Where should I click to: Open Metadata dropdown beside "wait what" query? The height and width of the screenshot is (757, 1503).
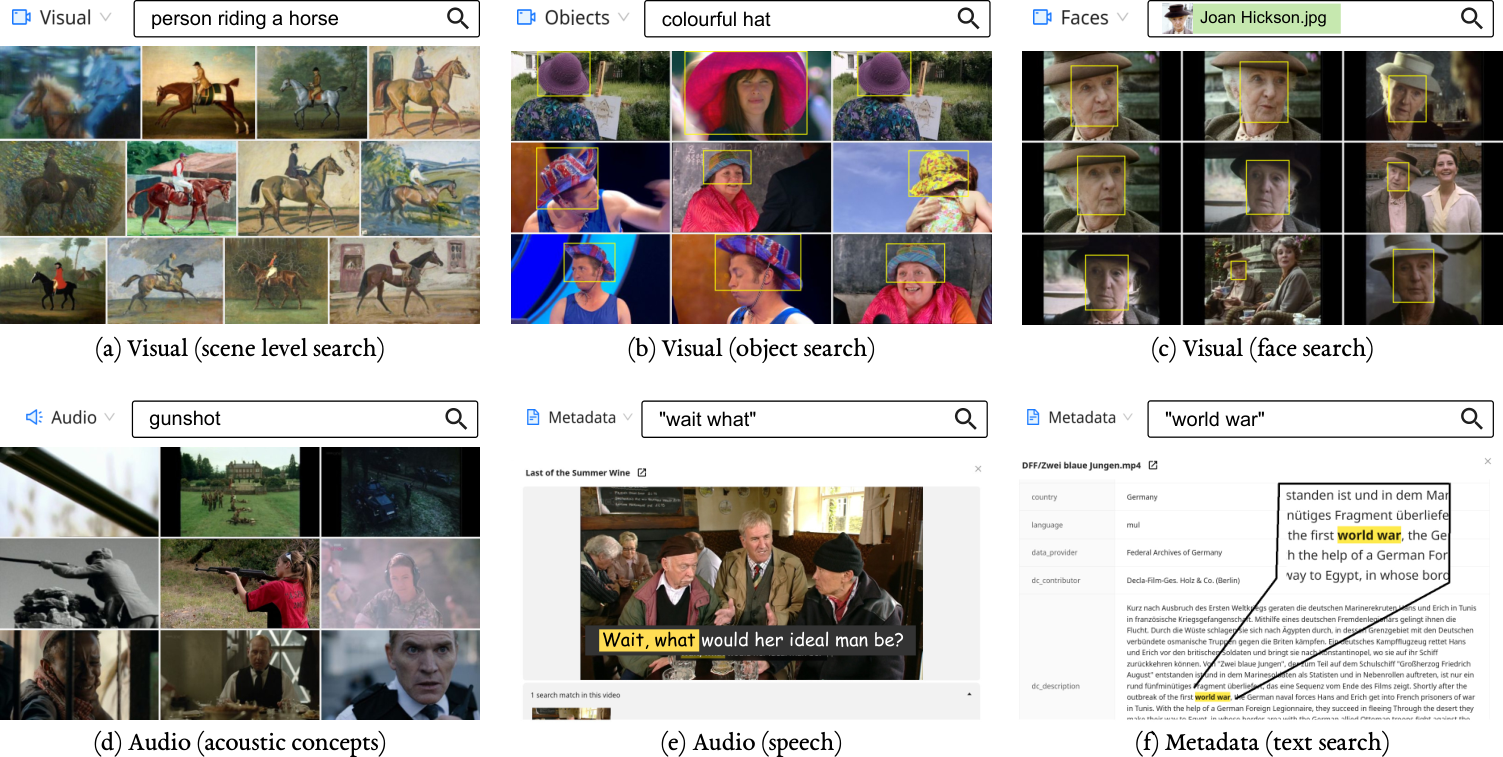coord(578,417)
